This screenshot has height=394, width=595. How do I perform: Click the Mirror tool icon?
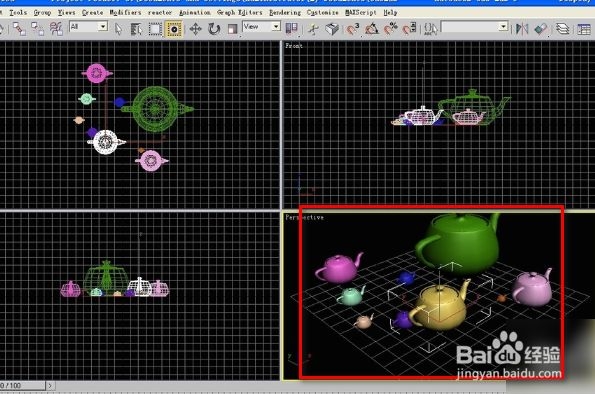tap(522, 28)
